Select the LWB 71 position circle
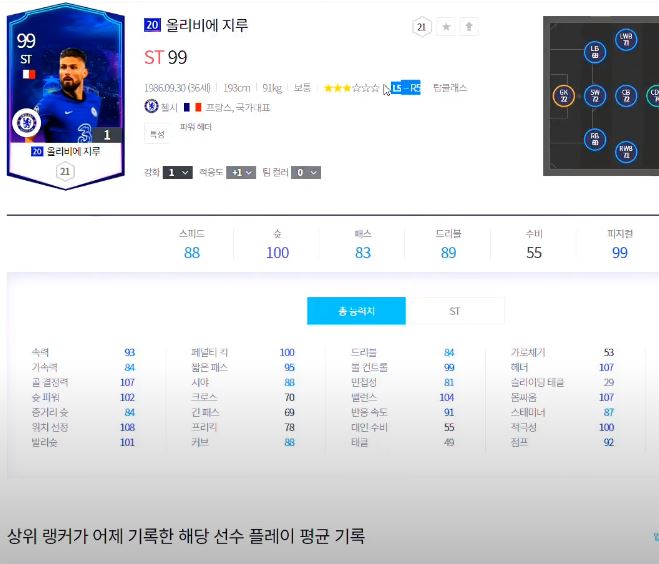659x564 pixels. pos(626,40)
